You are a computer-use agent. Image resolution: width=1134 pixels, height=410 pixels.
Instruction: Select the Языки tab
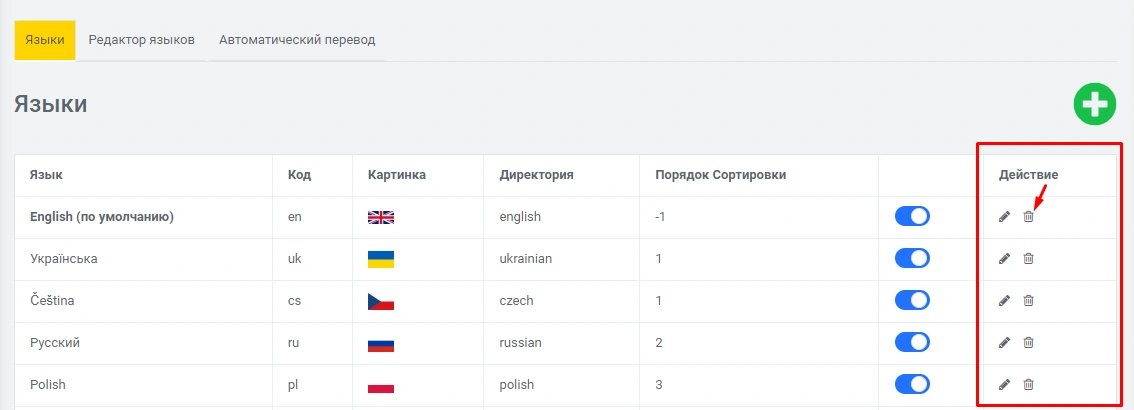click(45, 40)
